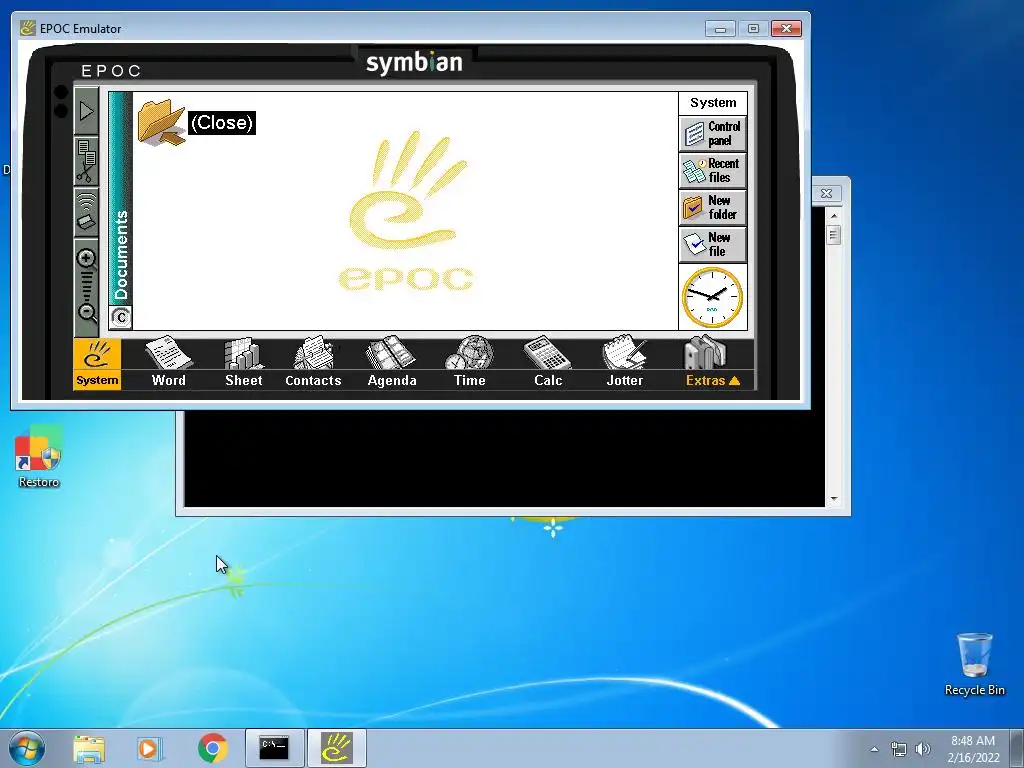Image resolution: width=1024 pixels, height=768 pixels.
Task: Open the Windows Start menu
Action: (x=27, y=748)
